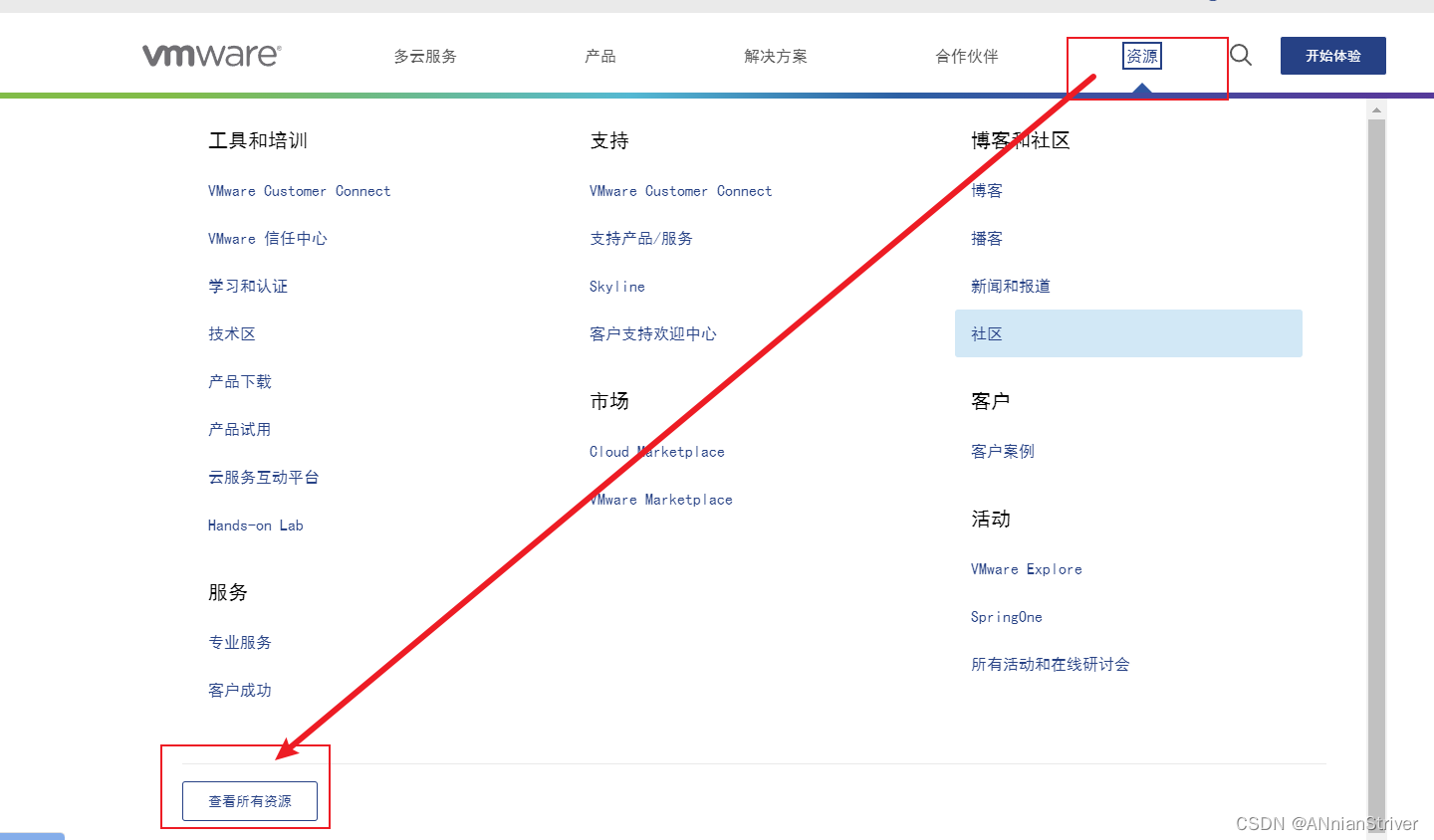Click the 客户 section heading
The image size is (1434, 840).
[x=991, y=402]
